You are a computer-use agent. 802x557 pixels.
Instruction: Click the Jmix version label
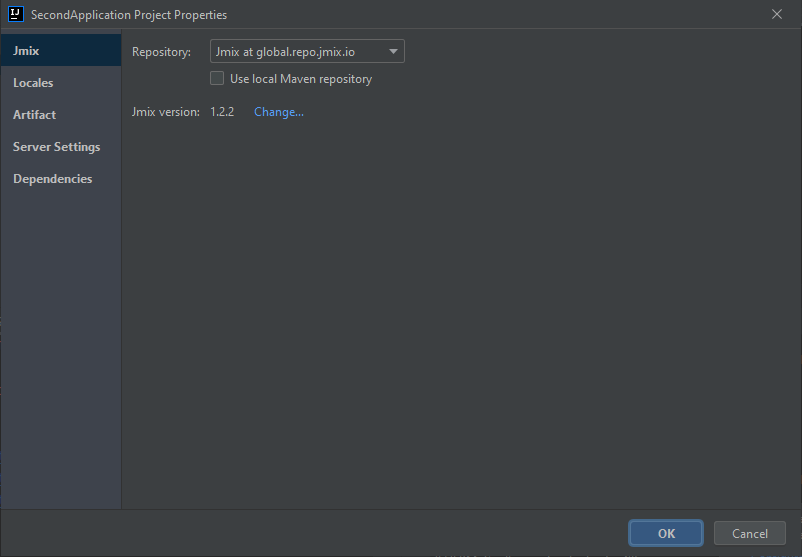coord(166,112)
